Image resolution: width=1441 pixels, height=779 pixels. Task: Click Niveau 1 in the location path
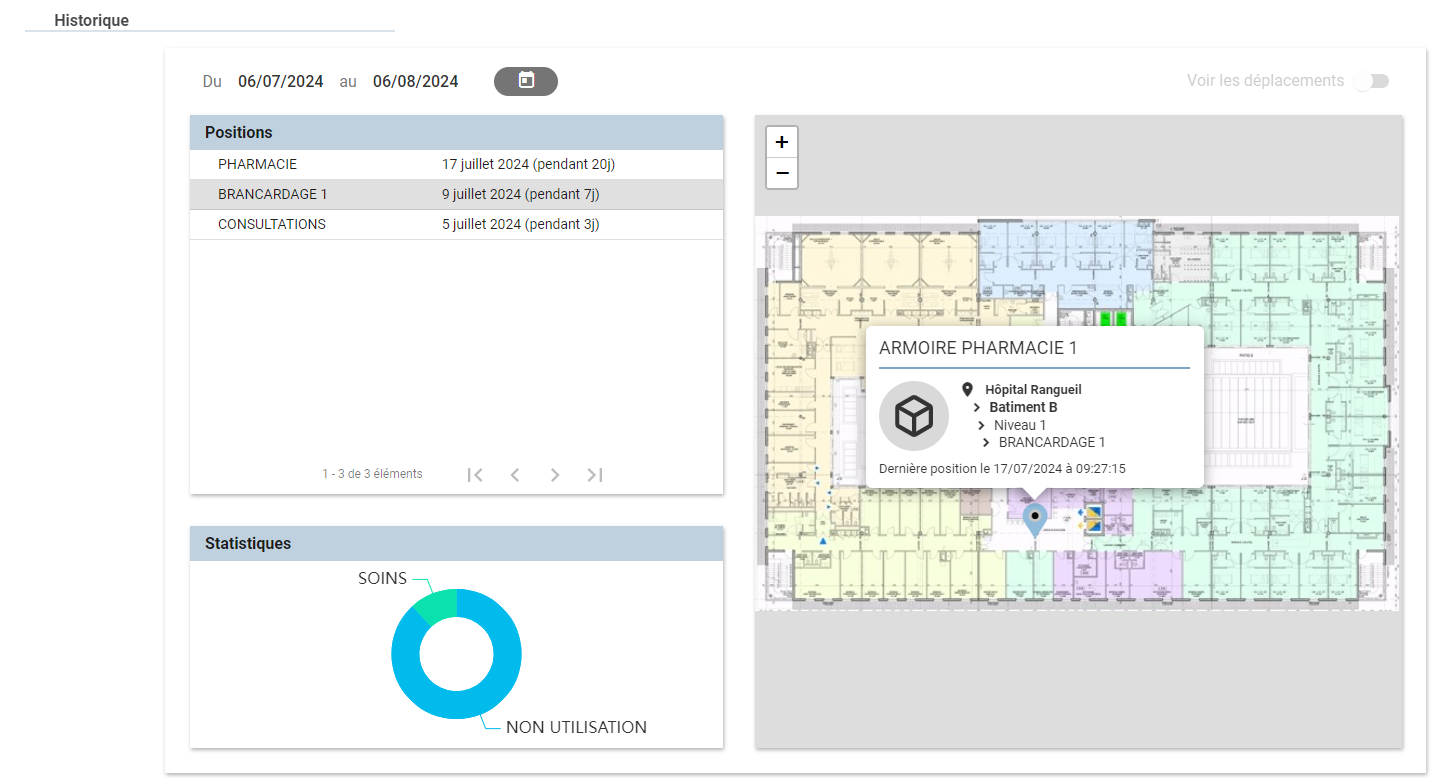click(x=1020, y=426)
